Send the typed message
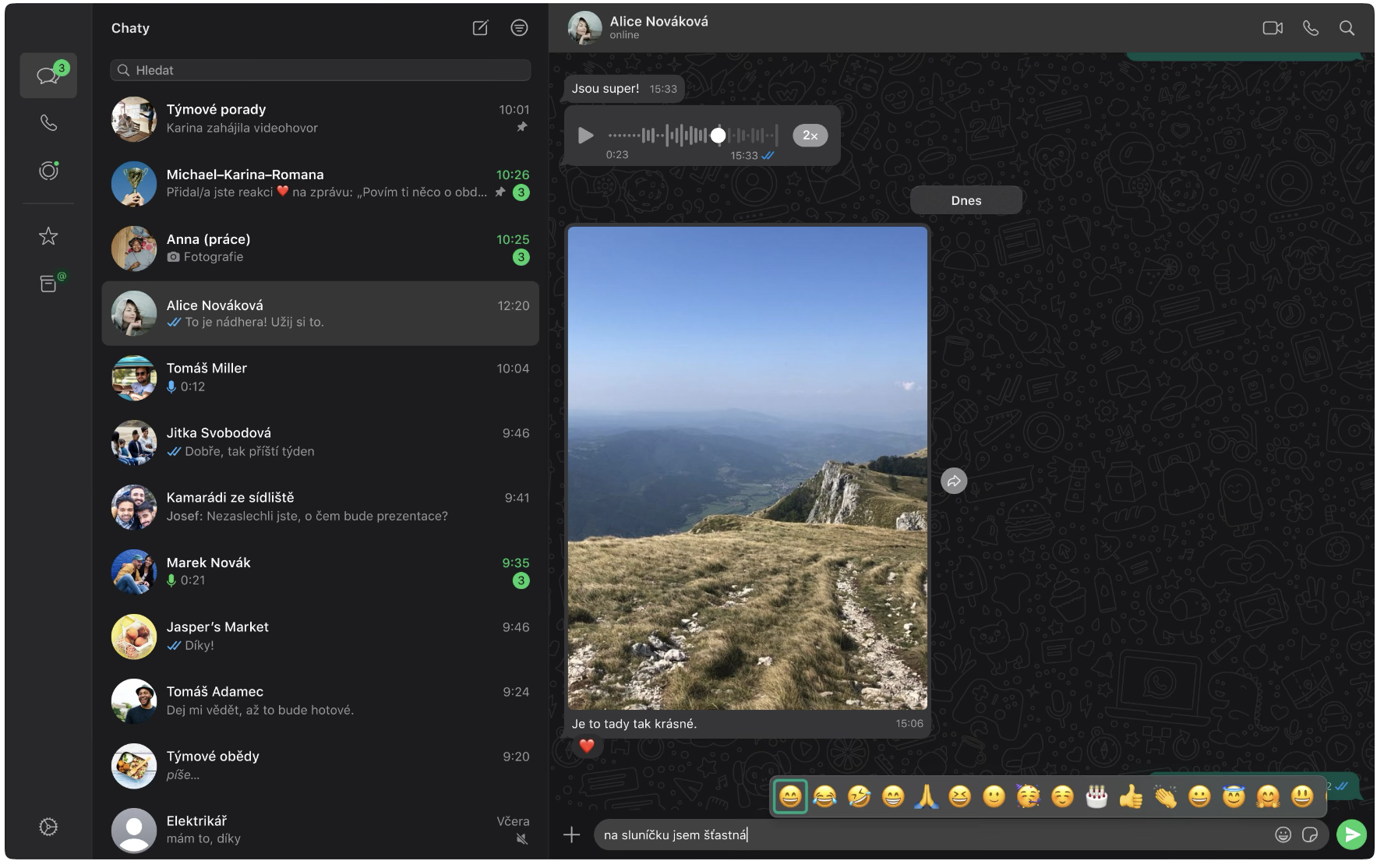Screen dimensions: 1384x868 pyautogui.click(x=1352, y=834)
